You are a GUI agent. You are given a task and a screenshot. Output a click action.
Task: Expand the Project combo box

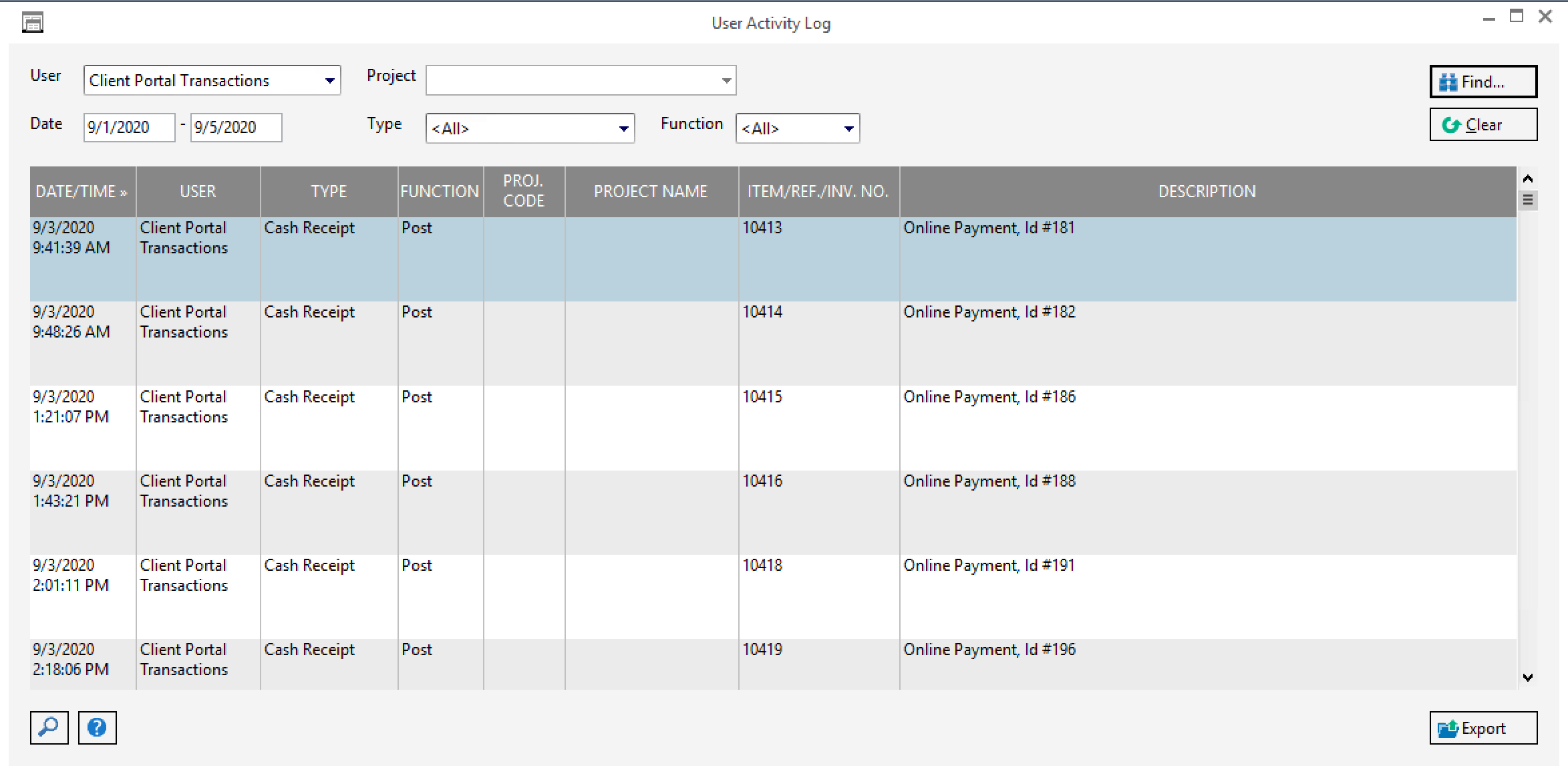[726, 81]
